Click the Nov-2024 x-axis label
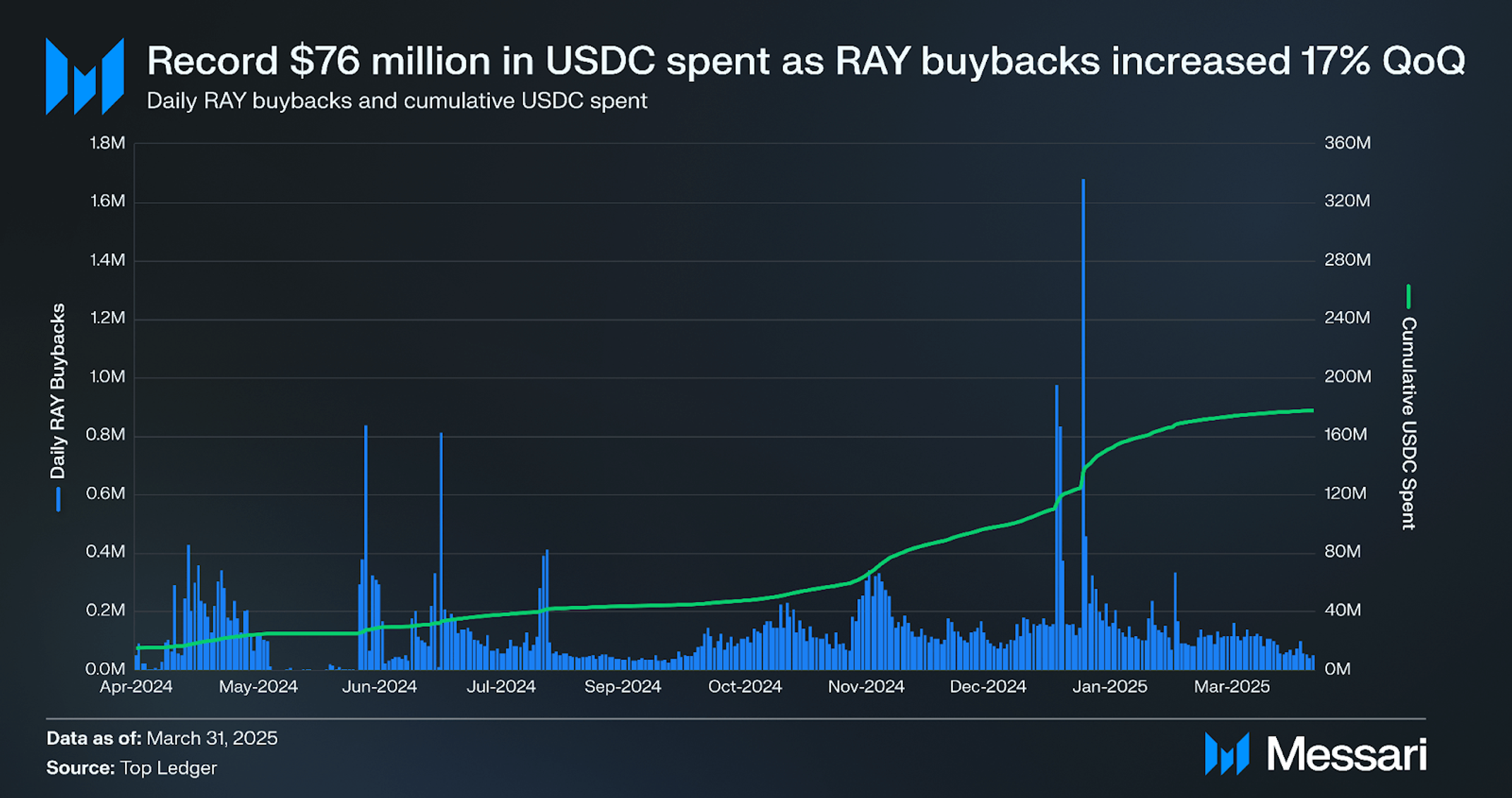This screenshot has width=1512, height=798. point(866,687)
